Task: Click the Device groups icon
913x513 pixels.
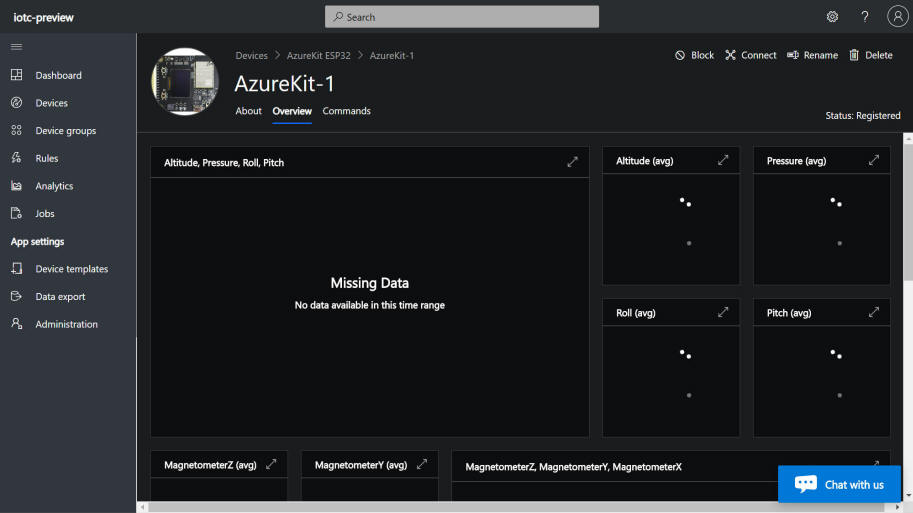Action: point(16,130)
